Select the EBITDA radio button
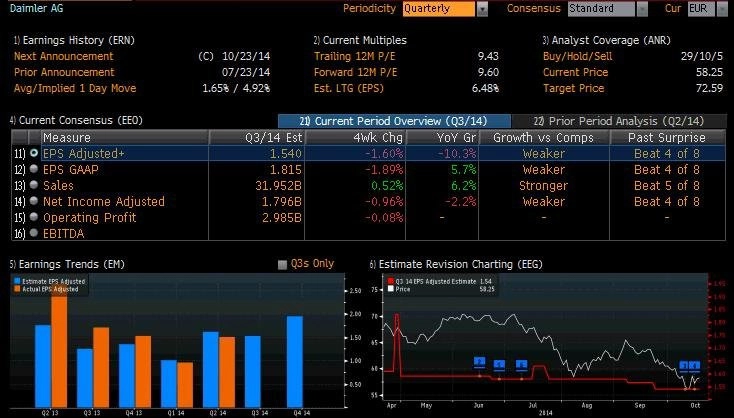734x418 pixels. (x=34, y=233)
